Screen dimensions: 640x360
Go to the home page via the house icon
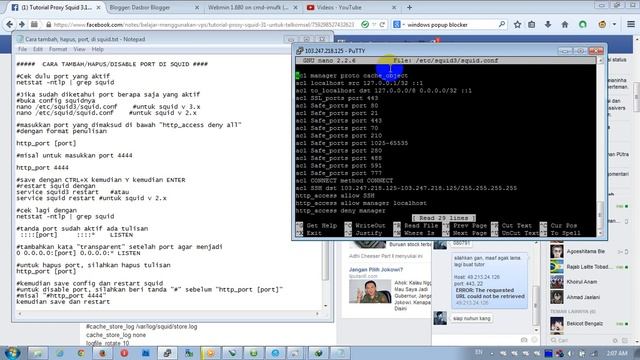565,24
